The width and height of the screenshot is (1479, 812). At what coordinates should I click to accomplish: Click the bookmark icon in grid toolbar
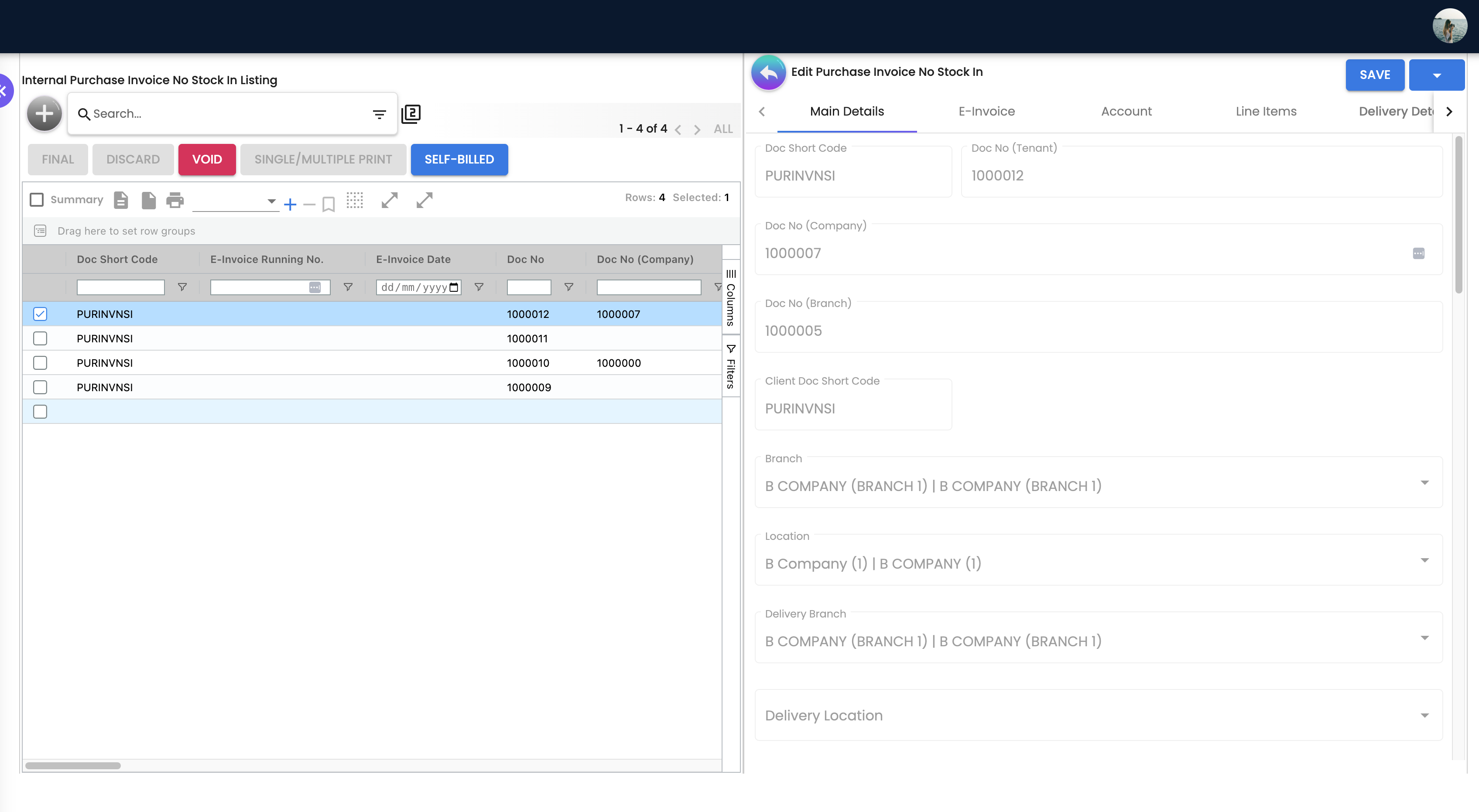329,204
